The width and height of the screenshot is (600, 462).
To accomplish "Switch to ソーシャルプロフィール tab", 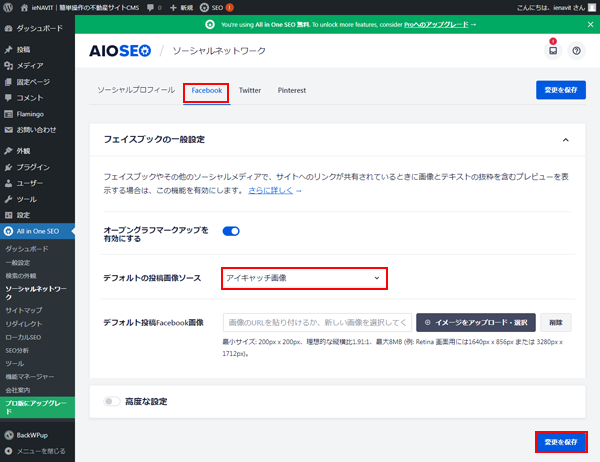I will click(x=136, y=90).
